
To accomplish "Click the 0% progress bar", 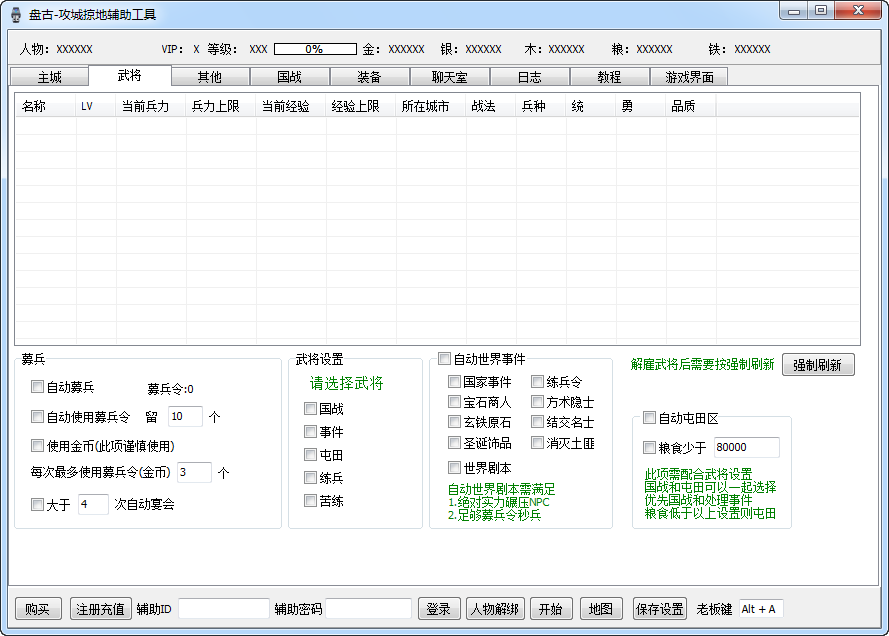I will (313, 48).
